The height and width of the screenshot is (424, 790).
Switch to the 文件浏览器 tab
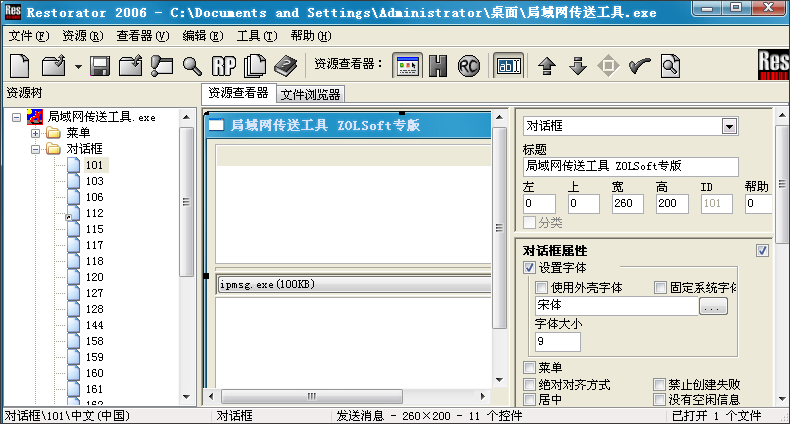pyautogui.click(x=311, y=94)
